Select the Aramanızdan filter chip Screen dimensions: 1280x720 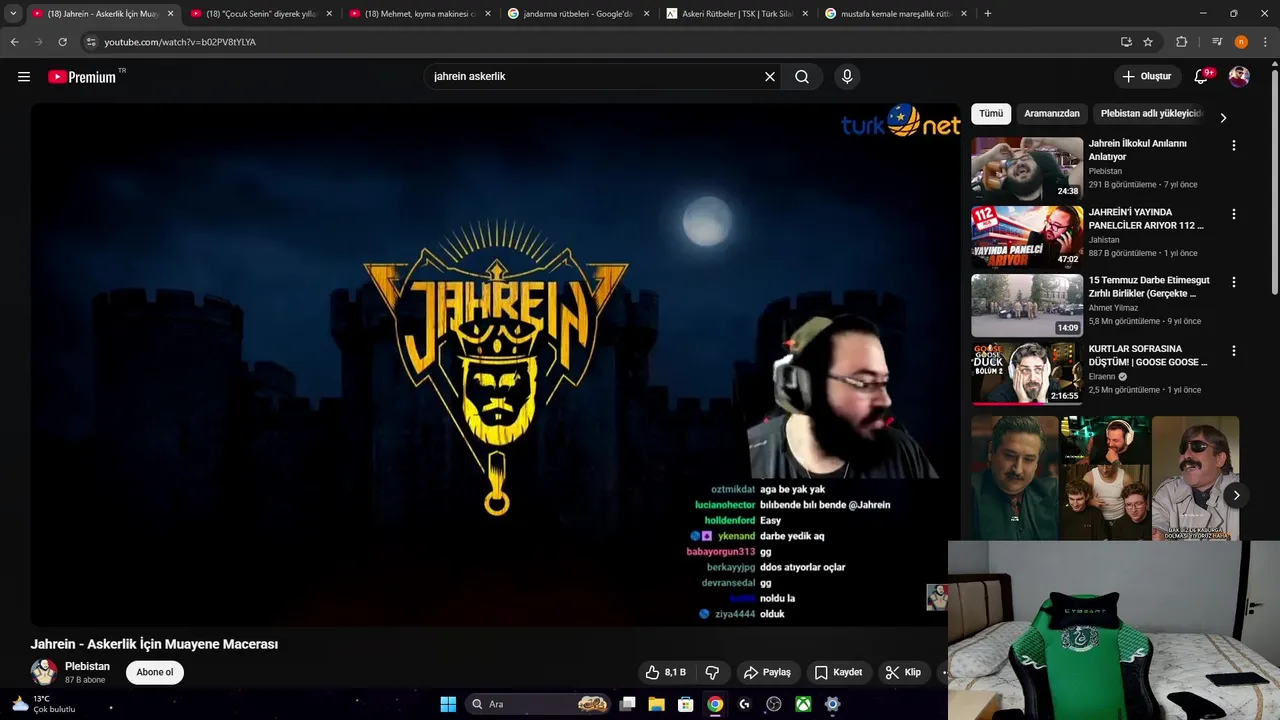click(1052, 114)
